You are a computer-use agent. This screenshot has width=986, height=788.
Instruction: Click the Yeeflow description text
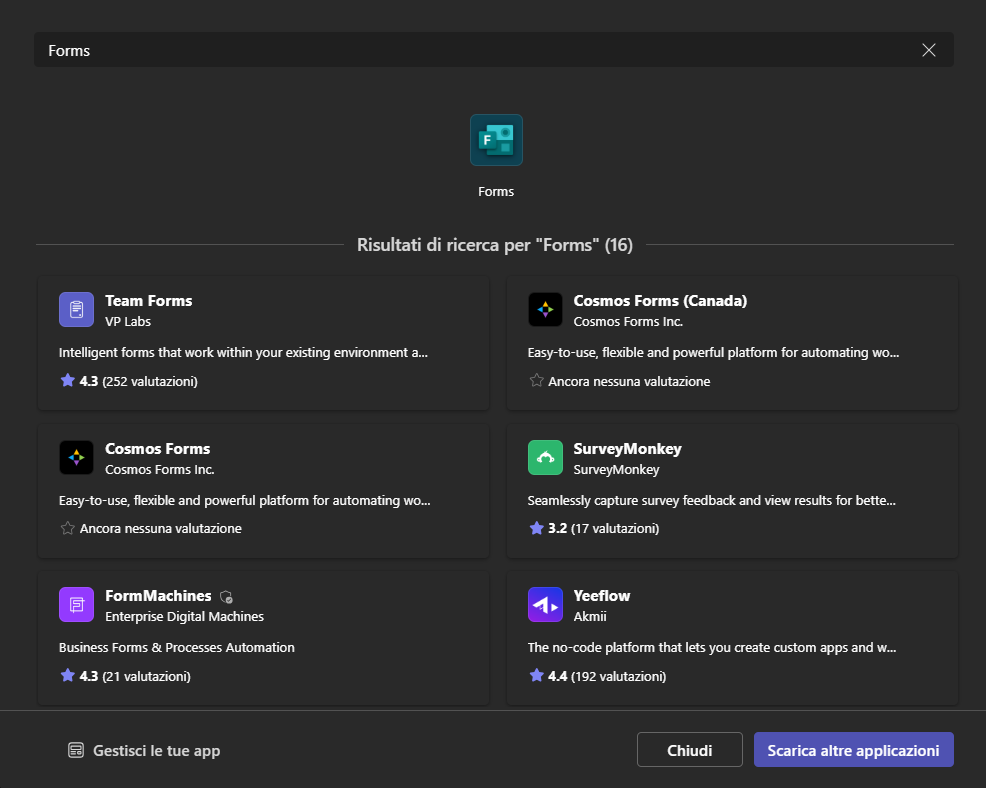(712, 647)
